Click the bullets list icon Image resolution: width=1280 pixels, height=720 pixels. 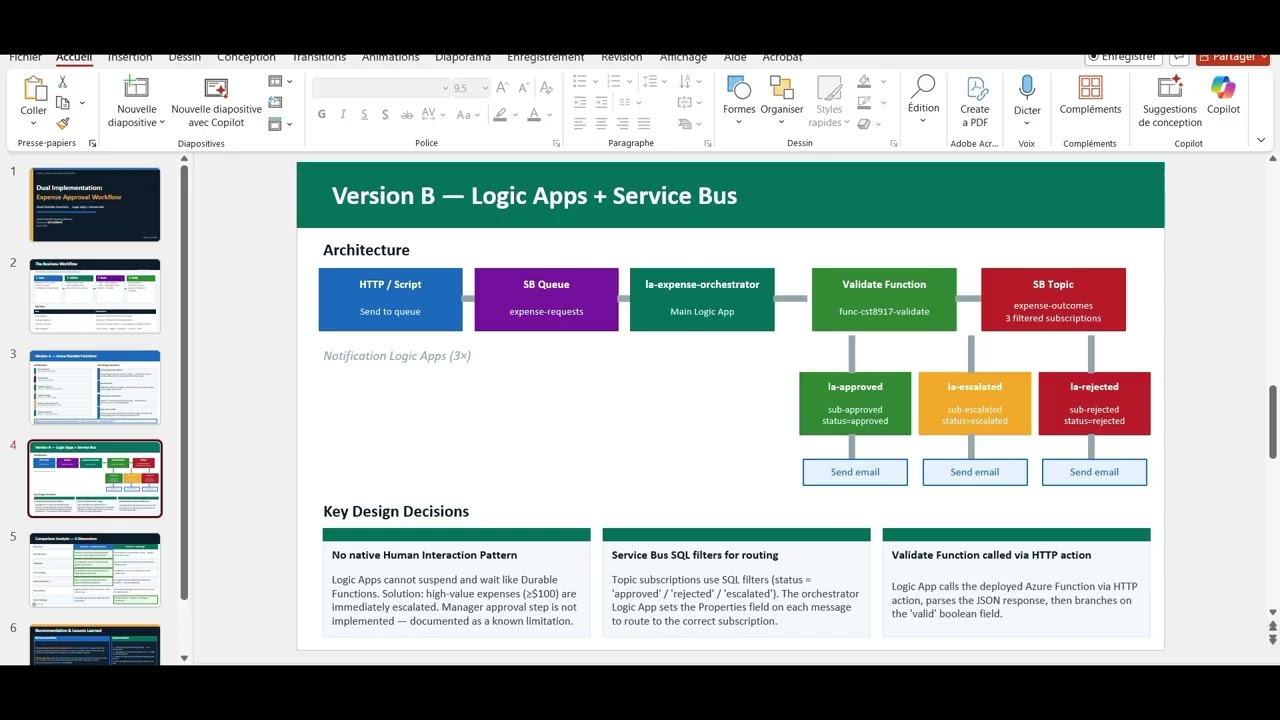(580, 82)
